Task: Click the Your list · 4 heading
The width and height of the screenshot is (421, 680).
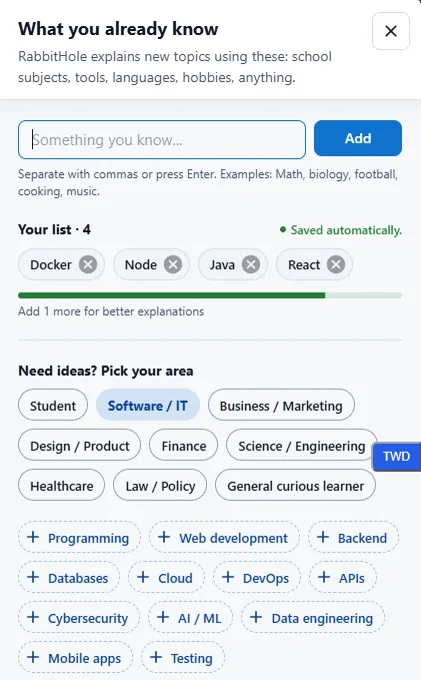Action: (x=55, y=229)
